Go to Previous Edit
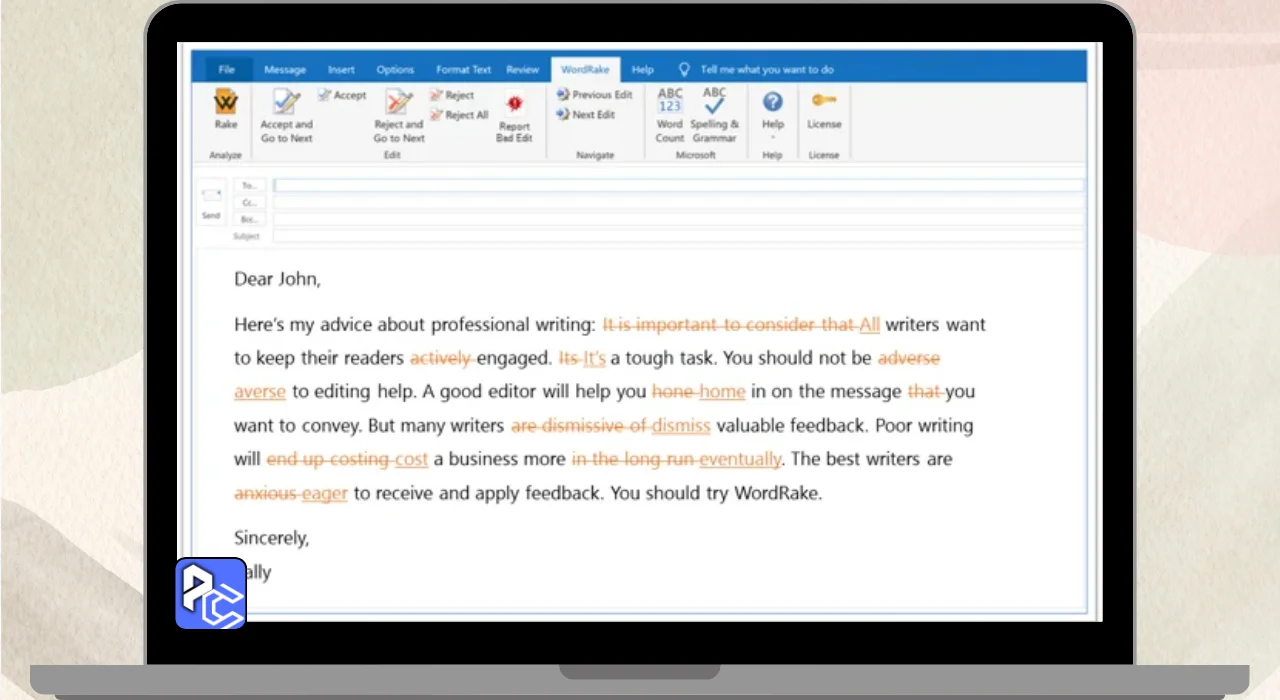 (595, 95)
